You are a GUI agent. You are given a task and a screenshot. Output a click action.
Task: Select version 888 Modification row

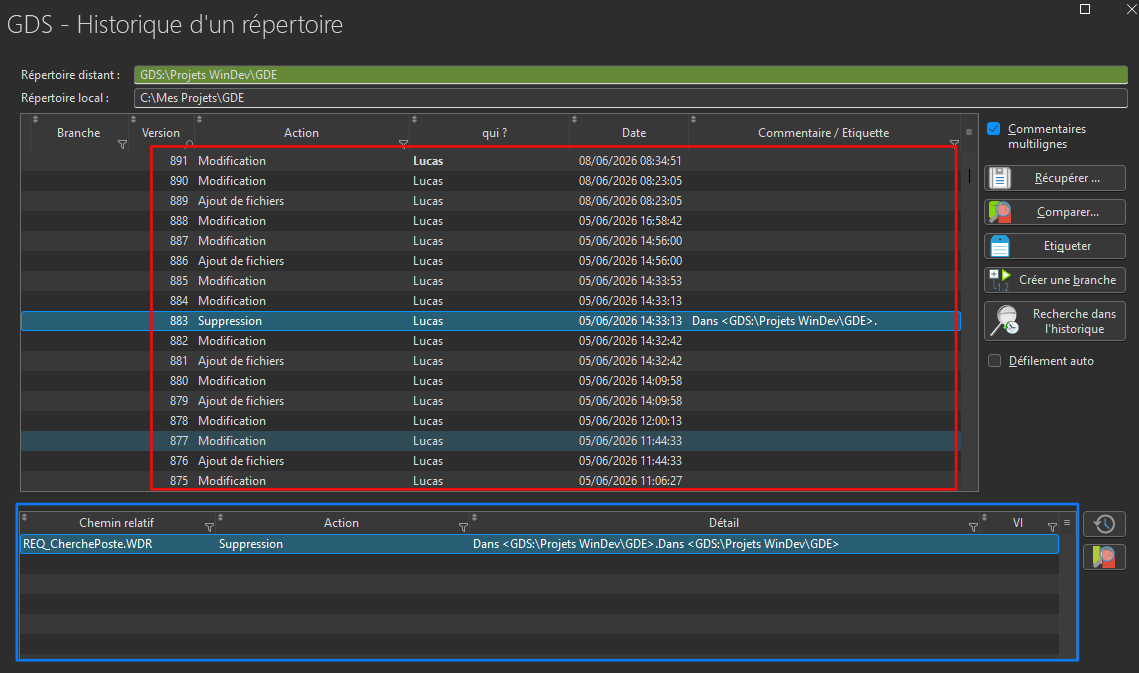pyautogui.click(x=491, y=221)
